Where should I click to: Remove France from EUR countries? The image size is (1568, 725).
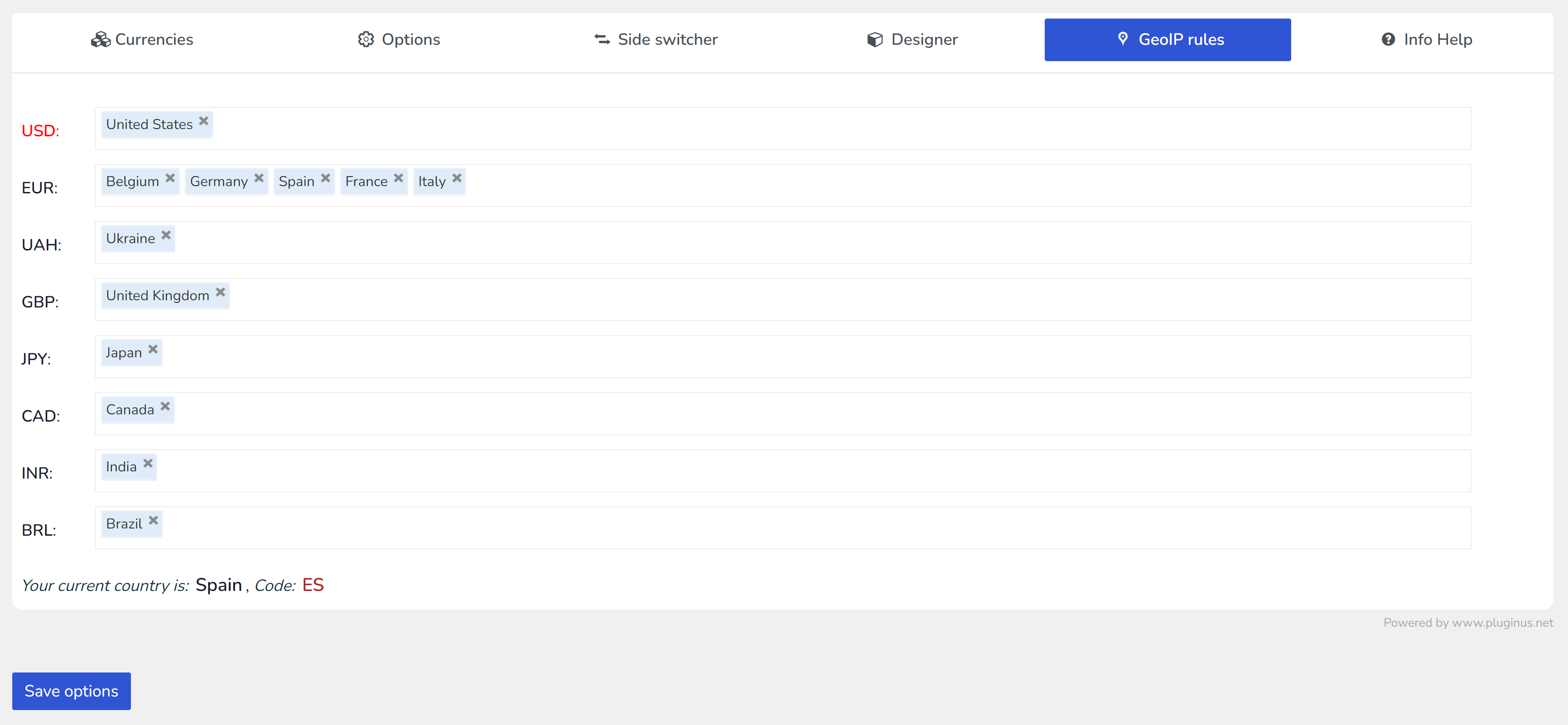tap(399, 178)
